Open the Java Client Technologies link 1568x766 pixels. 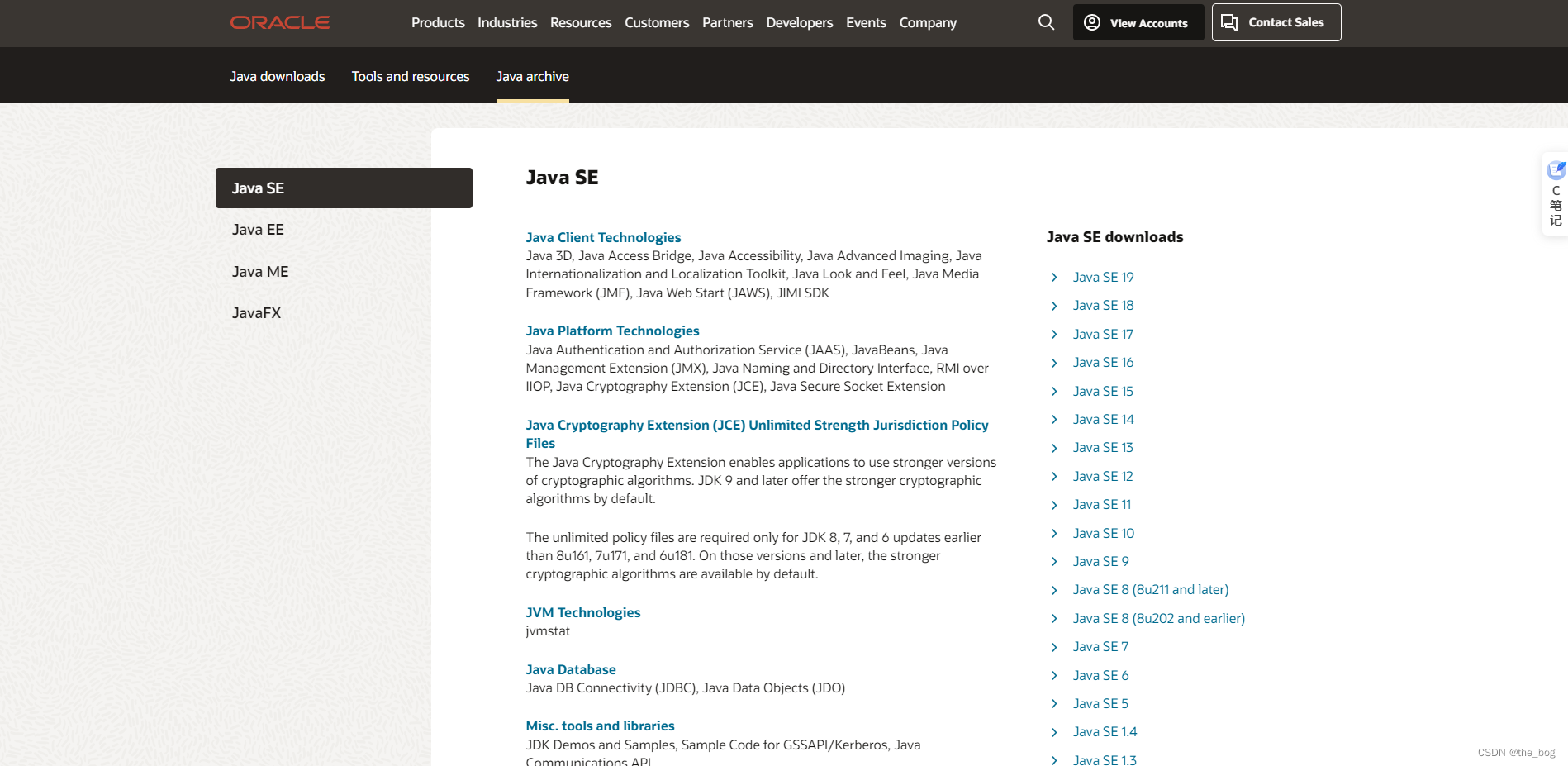pyautogui.click(x=603, y=237)
